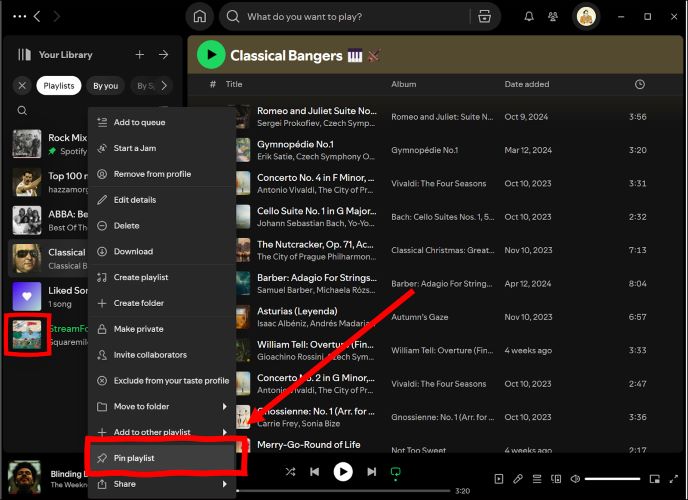The height and width of the screenshot is (500, 688).
Task: Search within Your Library
Action: pyautogui.click(x=22, y=111)
